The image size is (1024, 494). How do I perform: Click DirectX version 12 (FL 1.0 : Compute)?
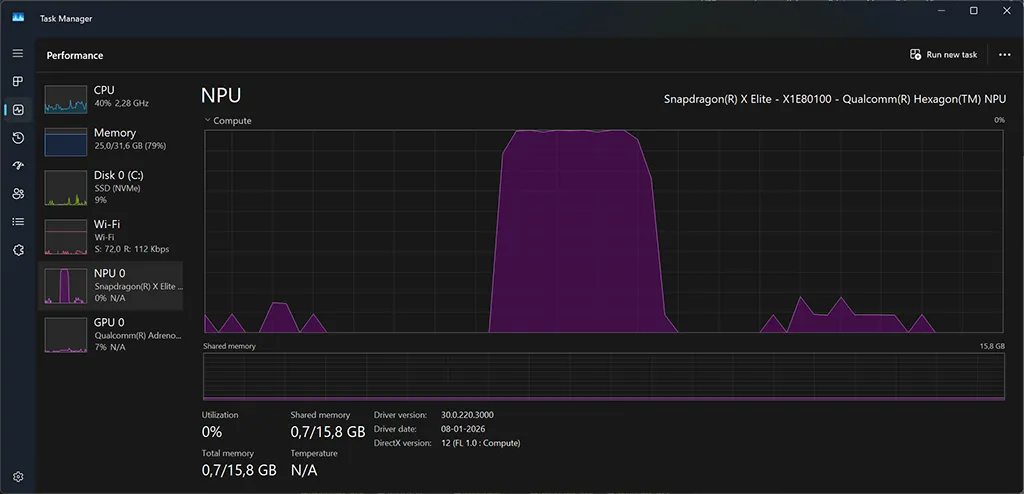click(x=481, y=443)
